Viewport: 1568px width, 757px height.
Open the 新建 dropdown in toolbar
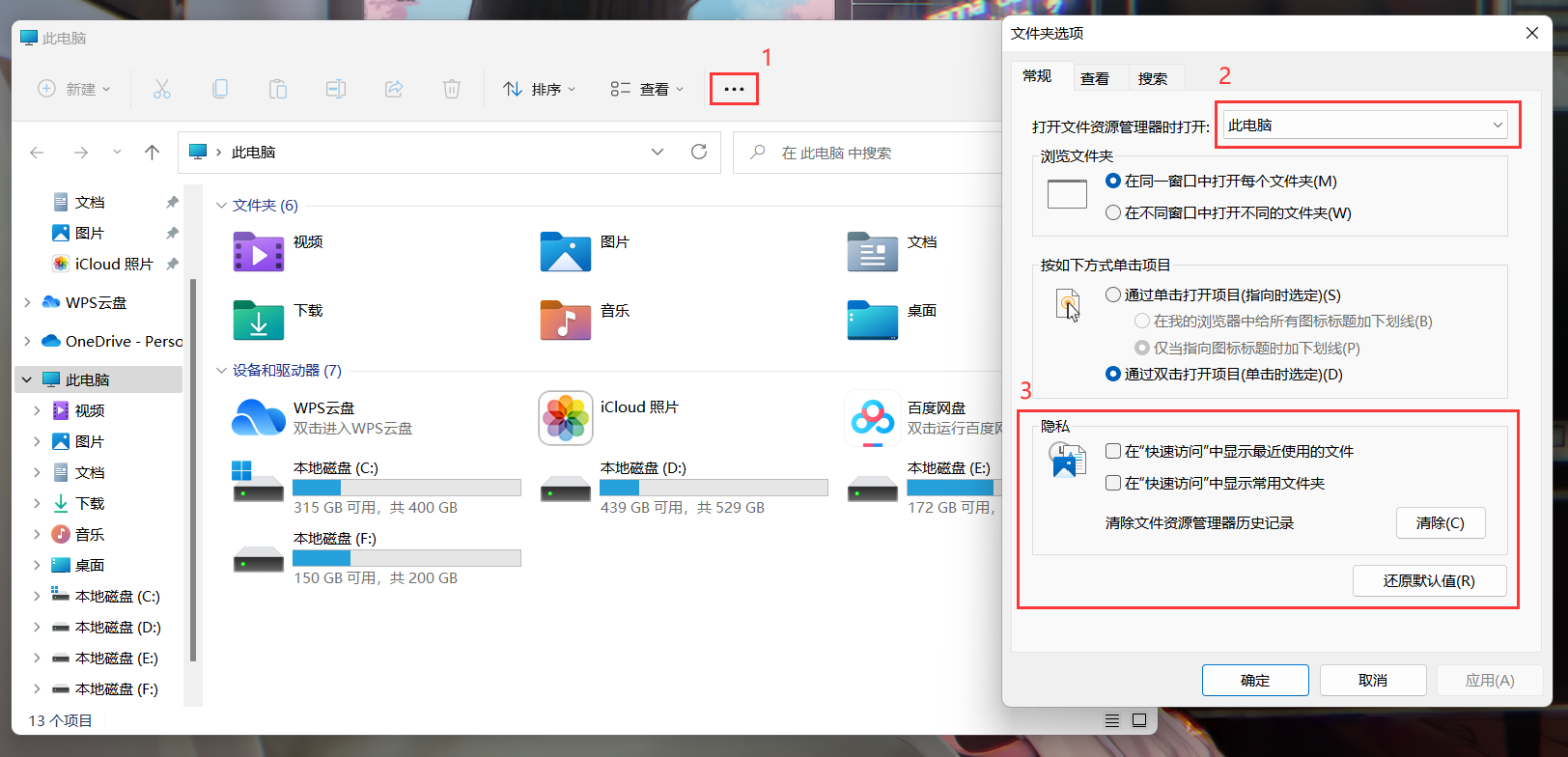(73, 89)
